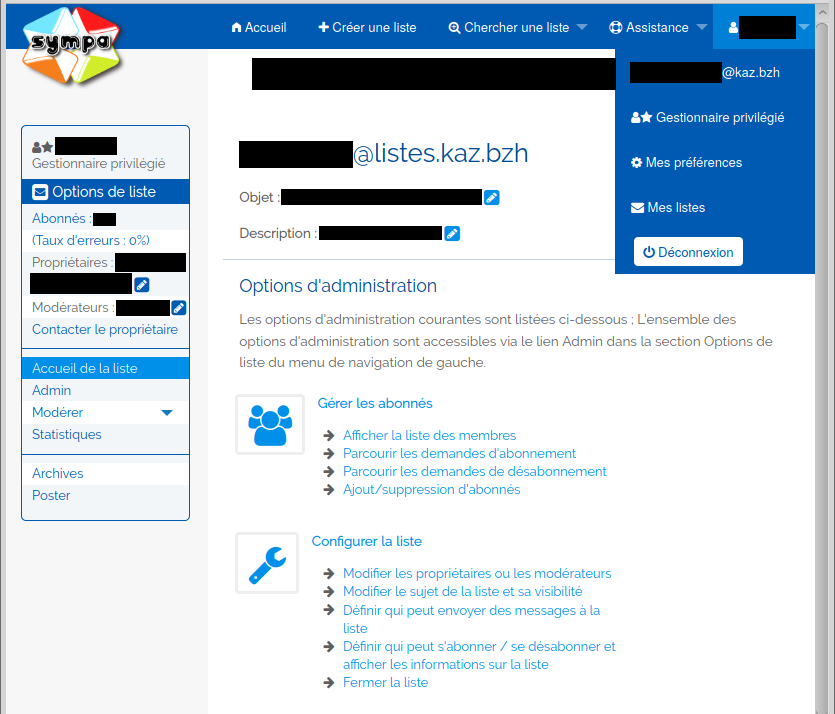Viewport: 835px width, 714px height.
Task: Click Modifier les propriétaires ou les modérateurs
Action: (x=476, y=574)
